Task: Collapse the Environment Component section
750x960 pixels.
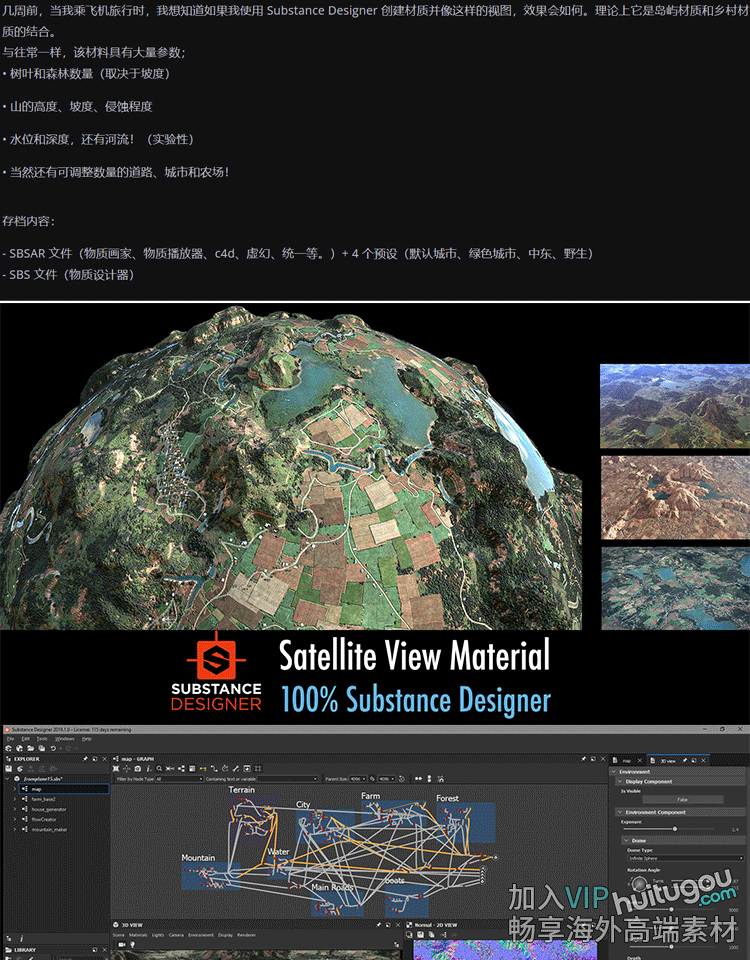Action: 620,812
